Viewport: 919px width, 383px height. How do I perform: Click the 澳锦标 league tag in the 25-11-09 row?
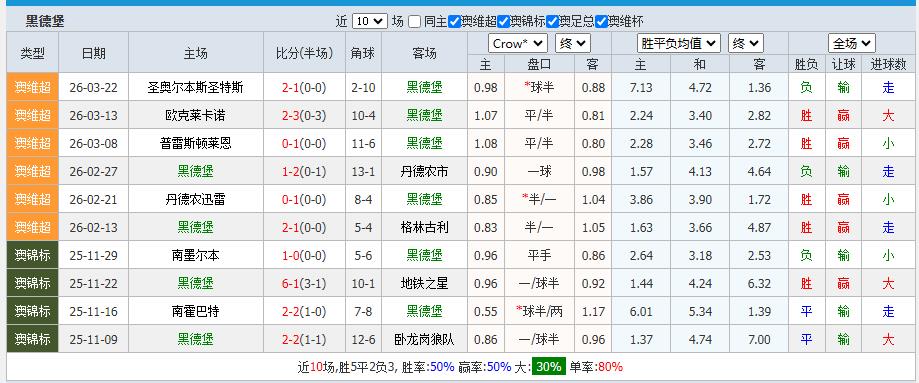[x=33, y=339]
